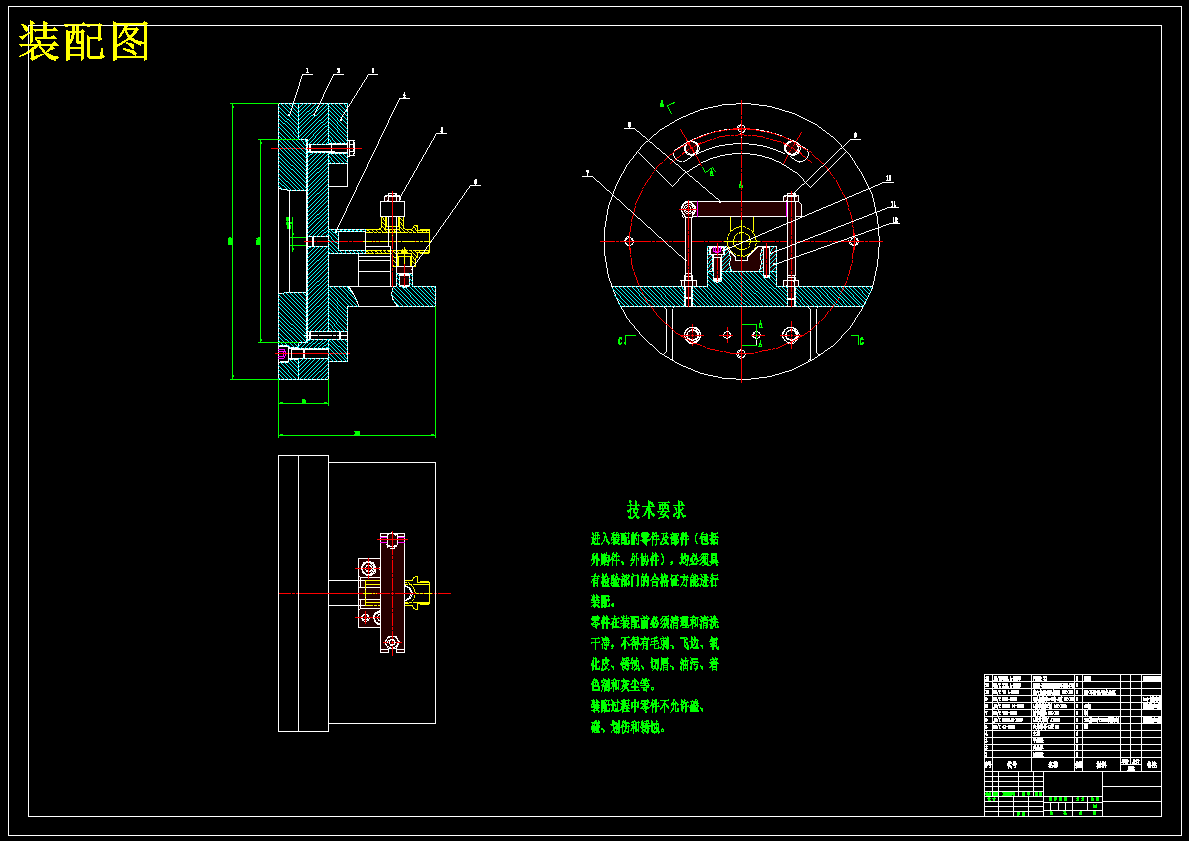Click part balloon number 7 on circular view
The width and height of the screenshot is (1189, 841).
tap(588, 174)
